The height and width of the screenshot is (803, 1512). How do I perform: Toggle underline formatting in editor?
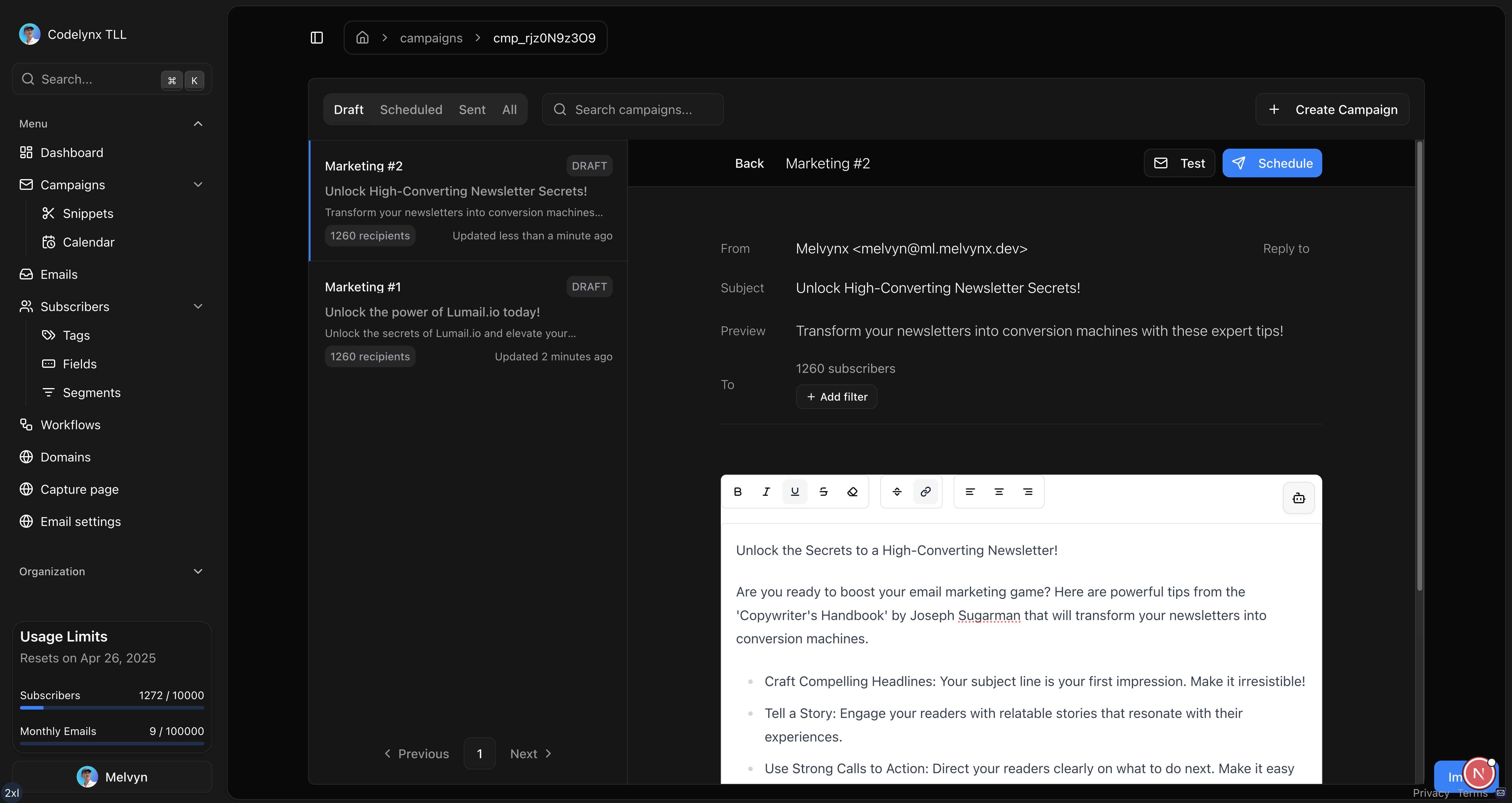[x=795, y=492]
